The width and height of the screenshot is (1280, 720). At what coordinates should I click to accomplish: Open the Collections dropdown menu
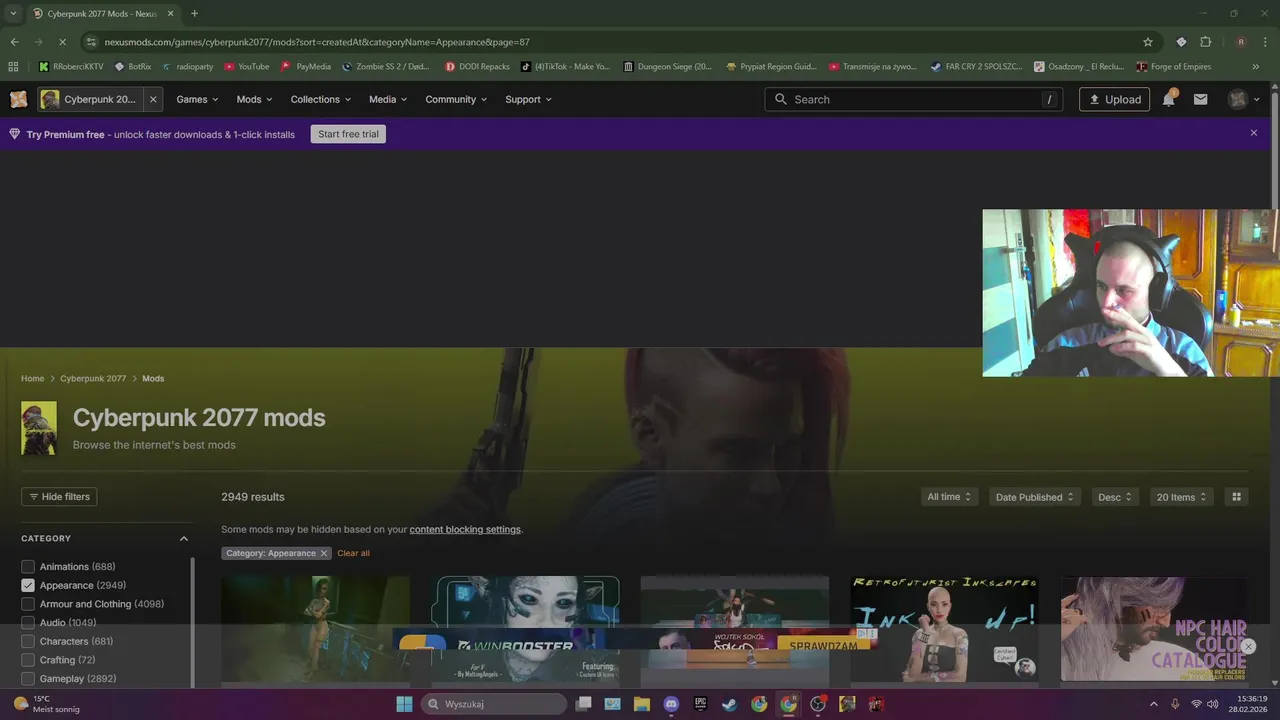coord(320,99)
